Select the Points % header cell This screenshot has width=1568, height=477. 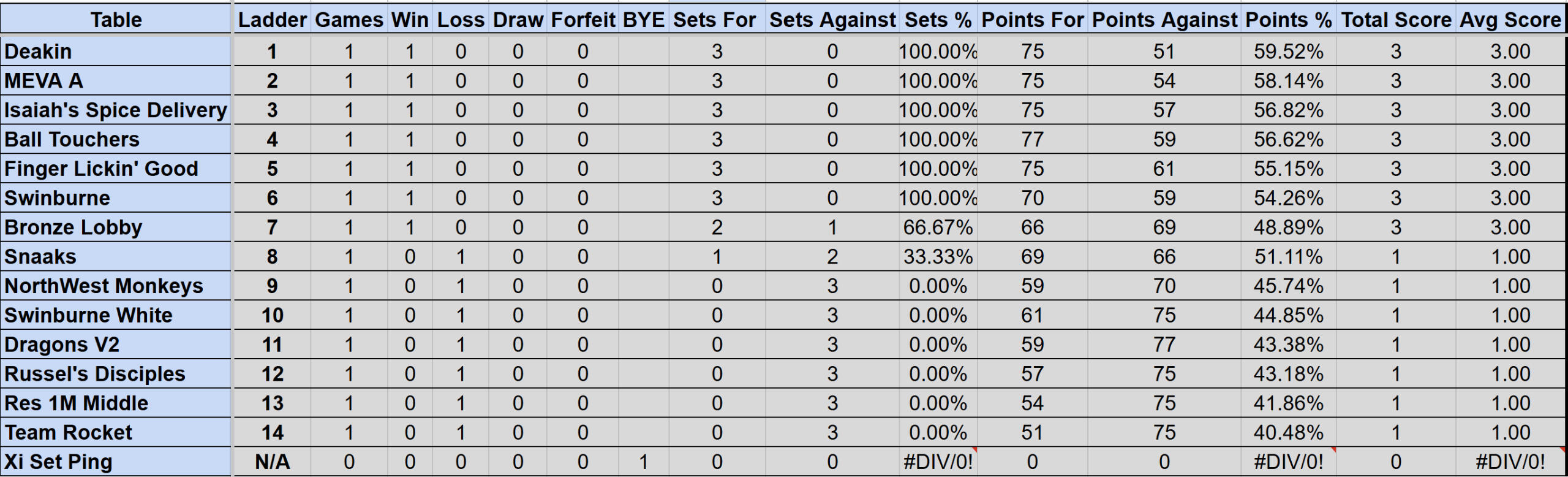coord(1288,20)
